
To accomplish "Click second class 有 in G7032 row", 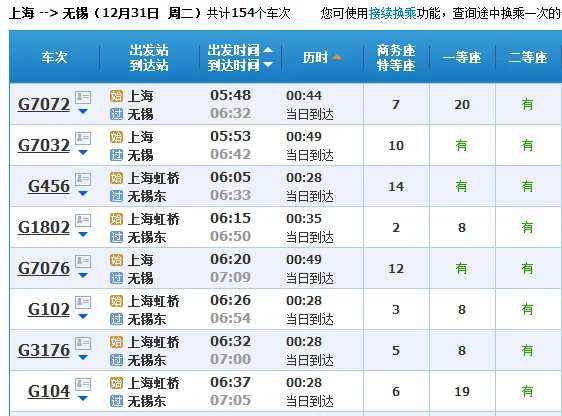I will (x=528, y=145).
